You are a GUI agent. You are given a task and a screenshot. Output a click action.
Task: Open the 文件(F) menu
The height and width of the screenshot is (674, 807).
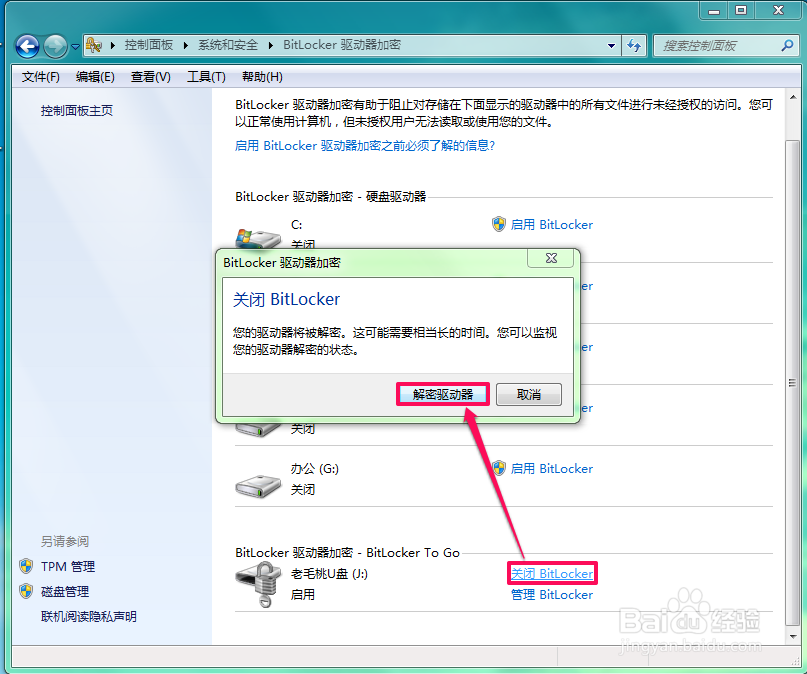coord(41,77)
